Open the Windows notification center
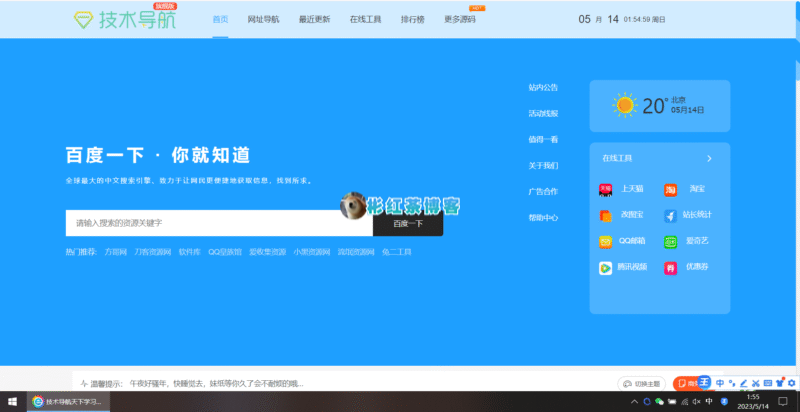 point(783,401)
